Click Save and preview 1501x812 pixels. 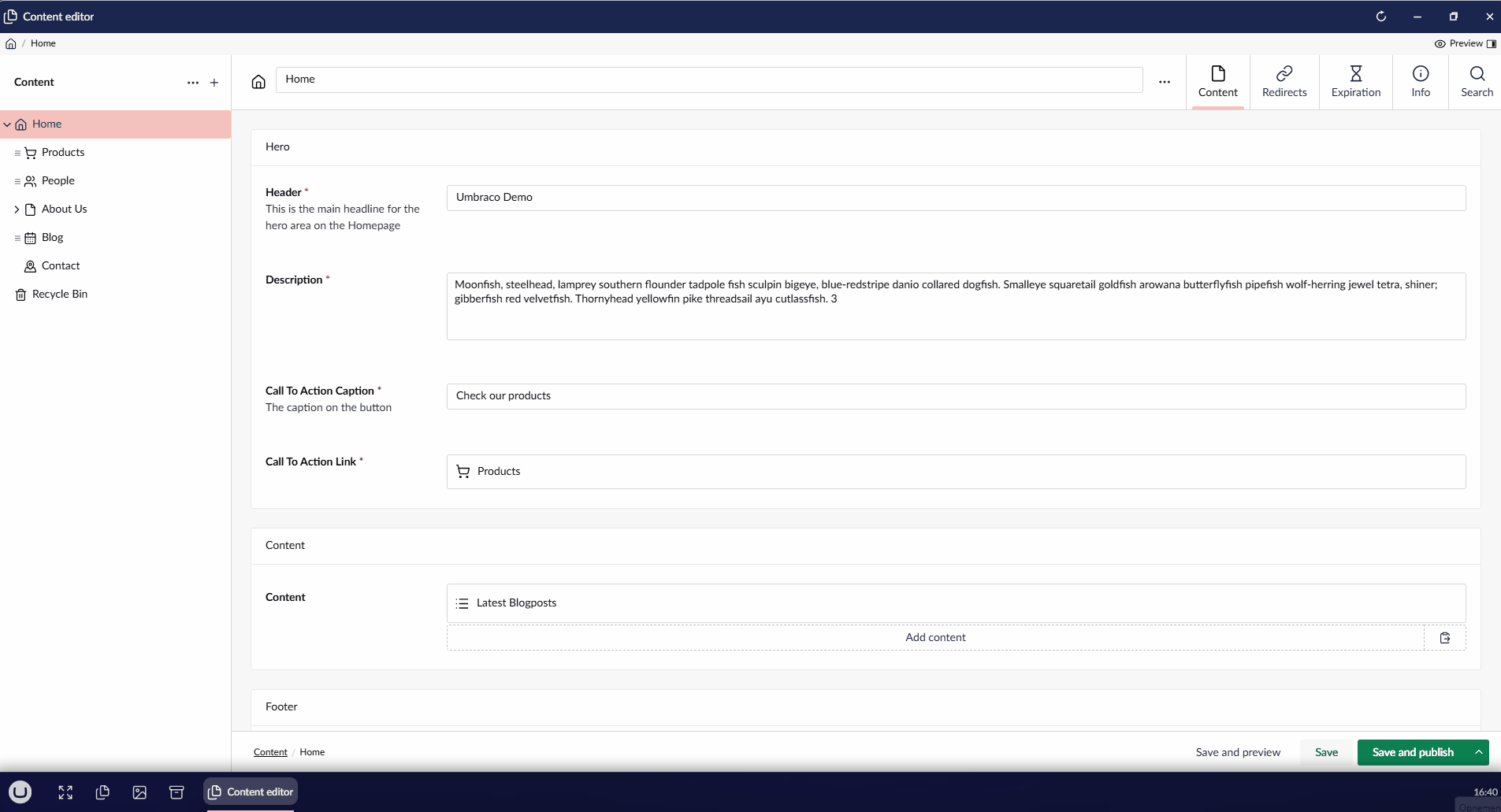(1238, 752)
